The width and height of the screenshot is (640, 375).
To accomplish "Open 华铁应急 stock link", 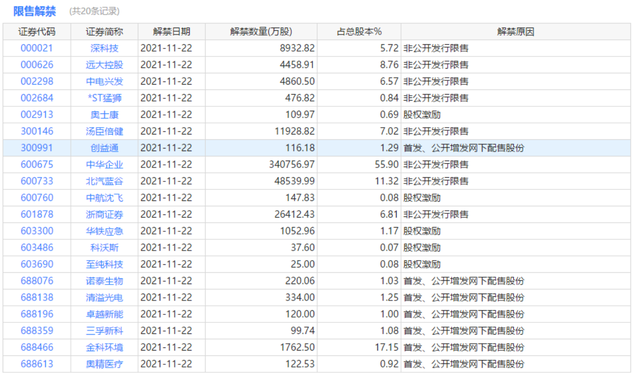I will click(x=104, y=231).
